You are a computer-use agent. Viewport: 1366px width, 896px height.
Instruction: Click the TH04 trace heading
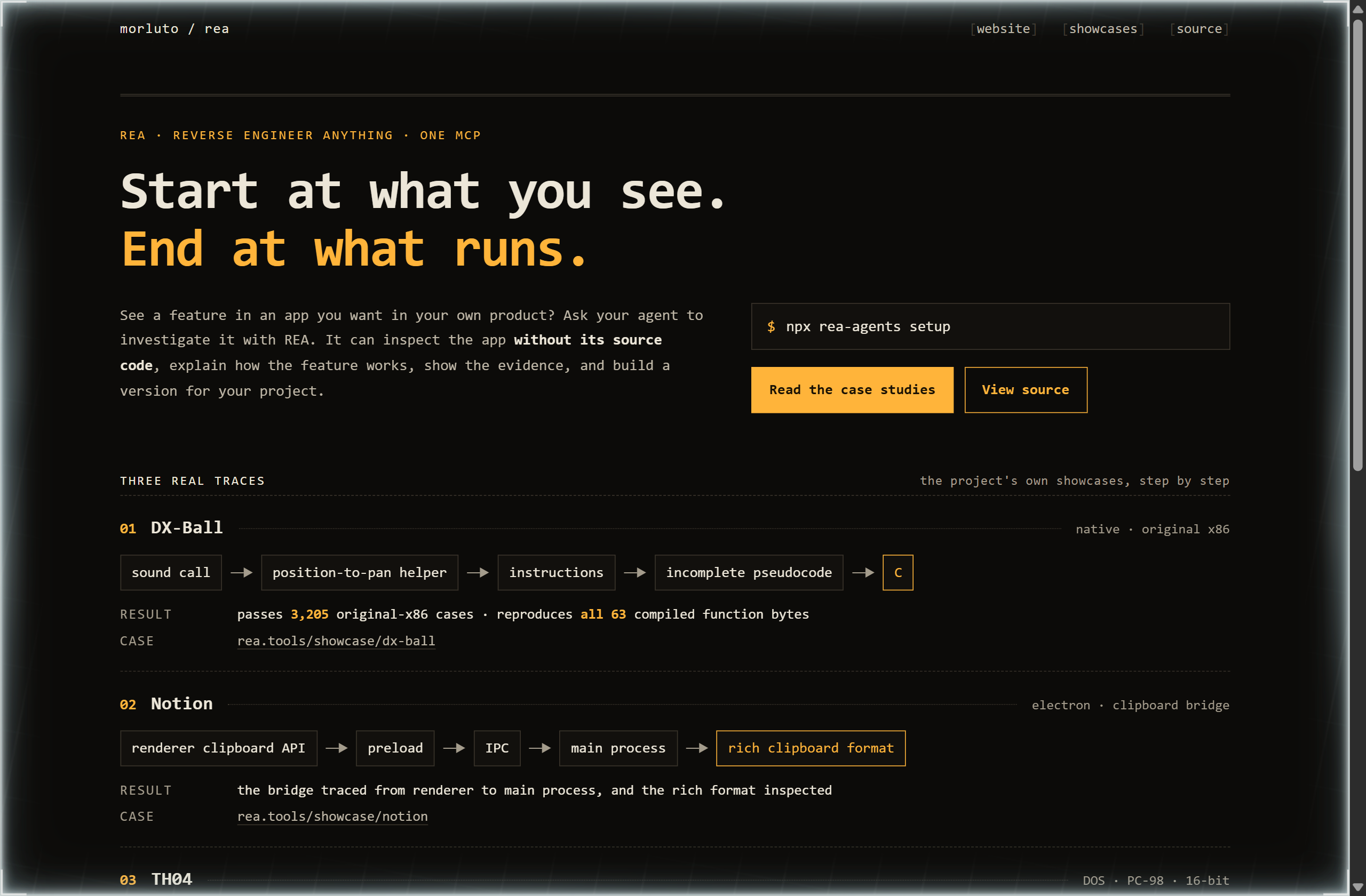pyautogui.click(x=171, y=879)
